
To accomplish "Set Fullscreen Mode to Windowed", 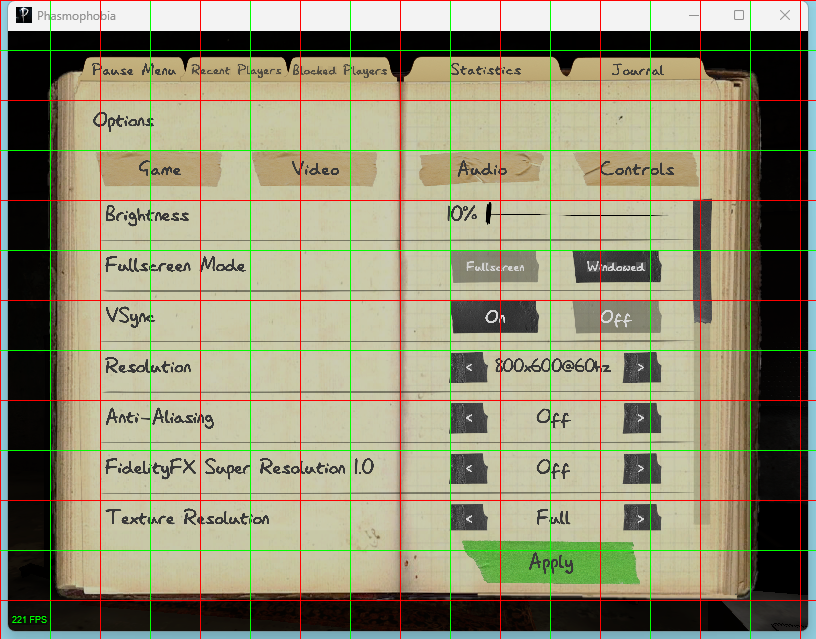I will (x=617, y=267).
